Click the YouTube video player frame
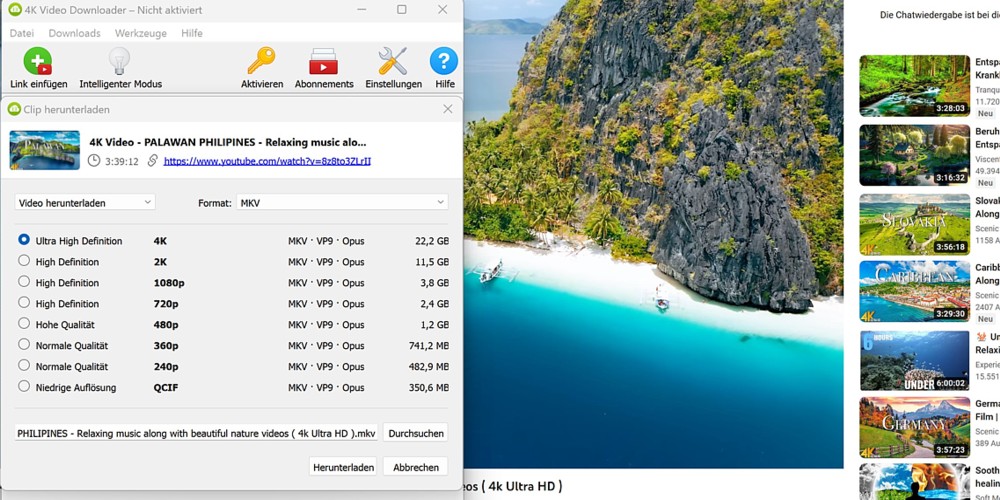The image size is (1000, 500). click(653, 234)
